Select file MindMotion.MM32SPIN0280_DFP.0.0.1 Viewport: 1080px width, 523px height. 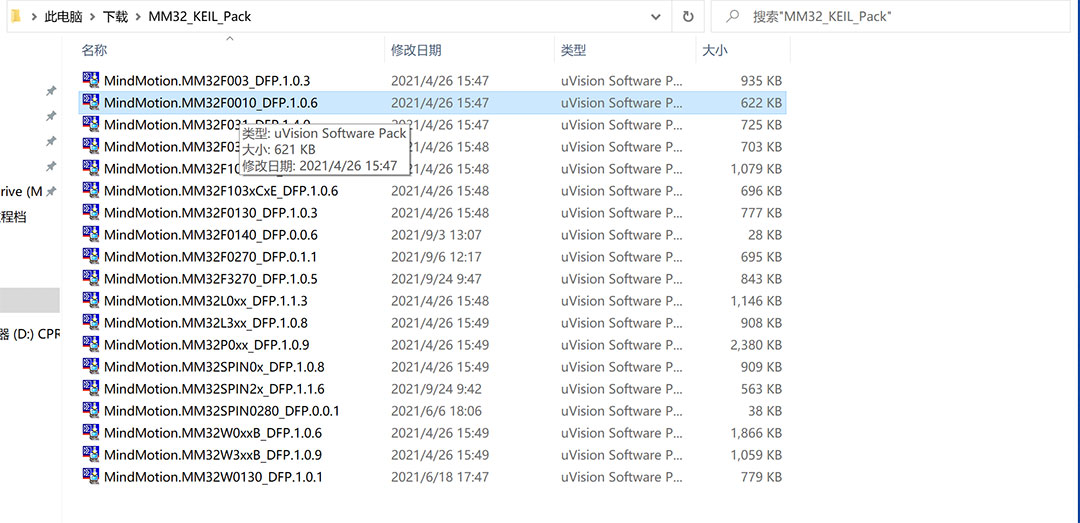pos(222,411)
